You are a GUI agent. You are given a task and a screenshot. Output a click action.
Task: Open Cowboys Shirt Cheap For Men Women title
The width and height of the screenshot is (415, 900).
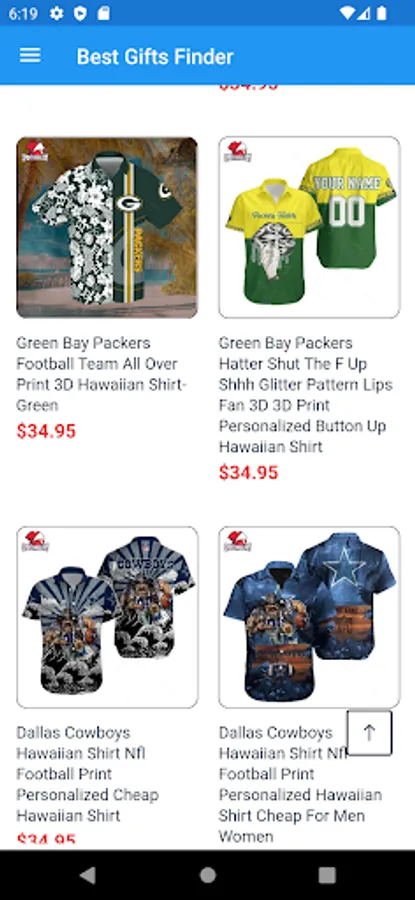(300, 784)
